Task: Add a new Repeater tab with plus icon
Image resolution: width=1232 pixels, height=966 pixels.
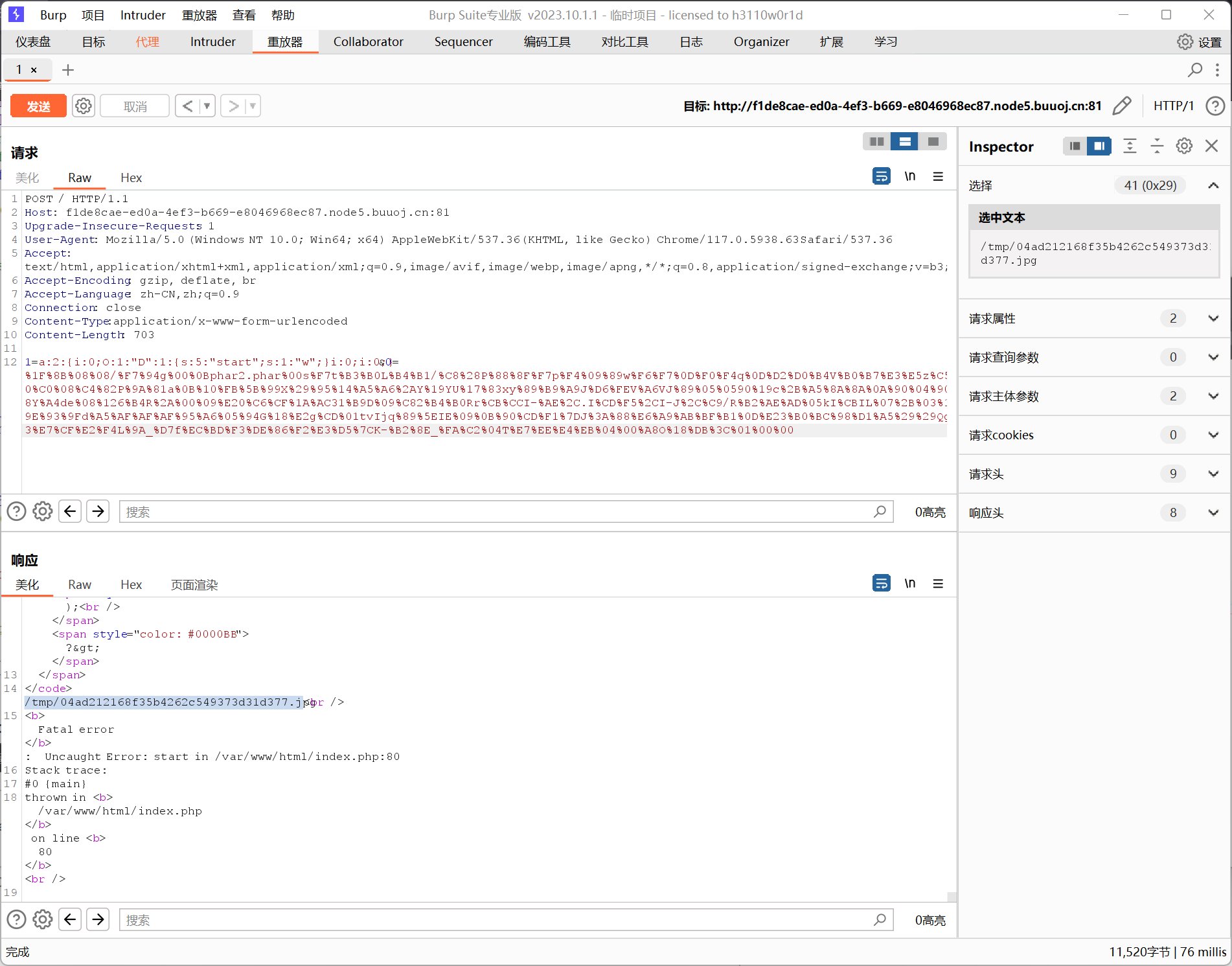Action: [68, 70]
